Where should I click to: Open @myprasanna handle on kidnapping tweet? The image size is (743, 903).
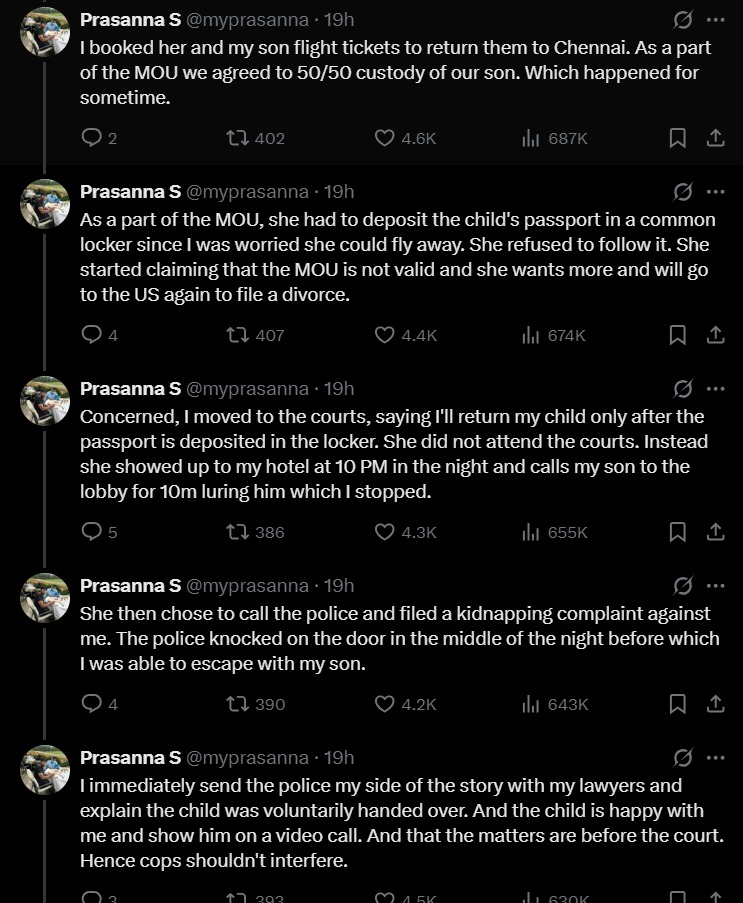tap(247, 585)
